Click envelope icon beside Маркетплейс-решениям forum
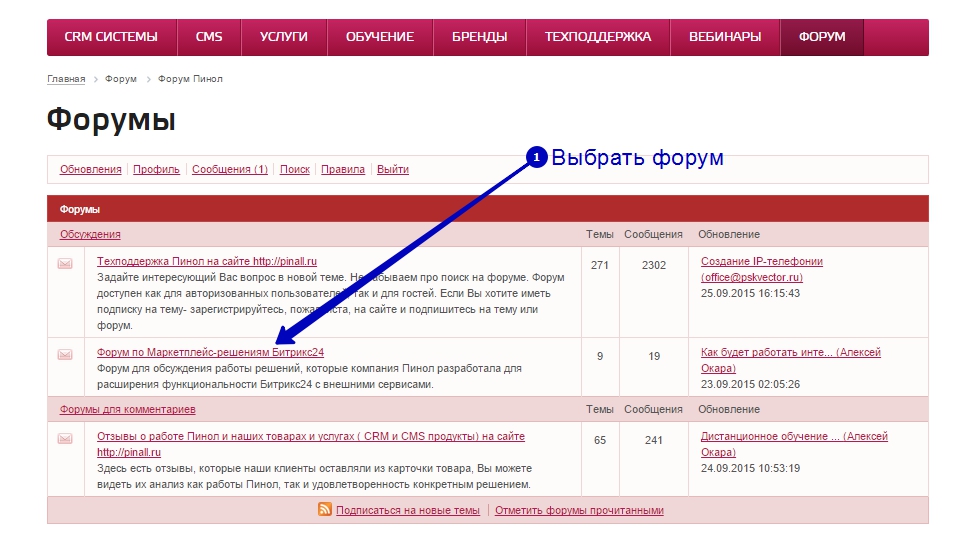Viewport: 957px width, 539px height. 65,354
